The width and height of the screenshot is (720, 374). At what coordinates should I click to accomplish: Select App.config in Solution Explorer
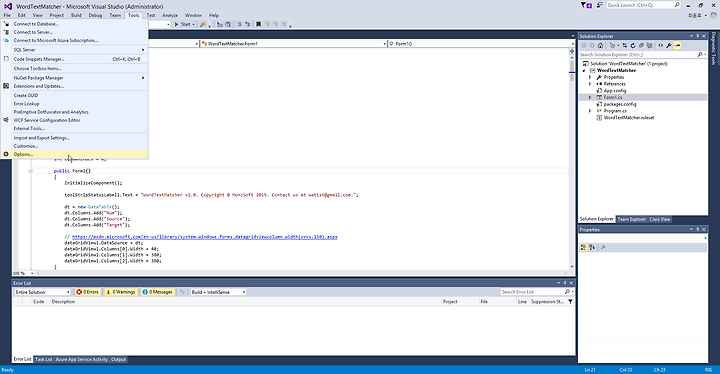pos(614,91)
